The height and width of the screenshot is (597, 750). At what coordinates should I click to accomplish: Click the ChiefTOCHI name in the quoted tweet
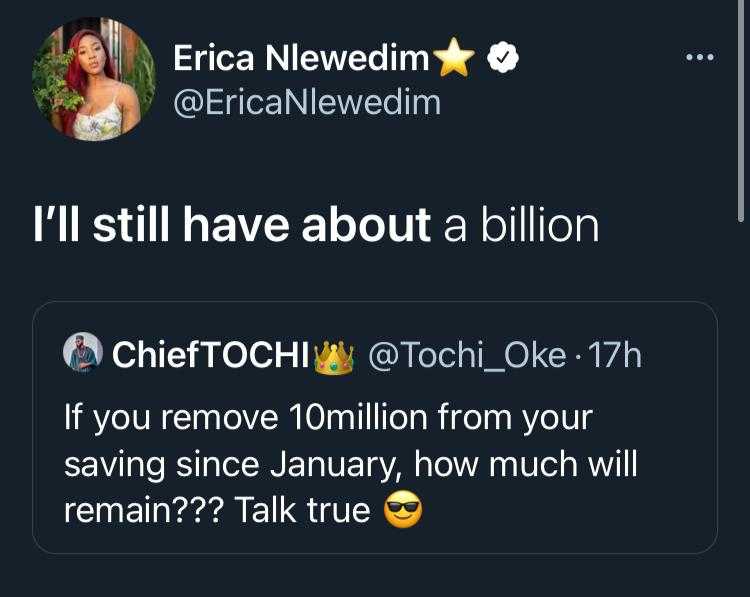click(x=210, y=355)
